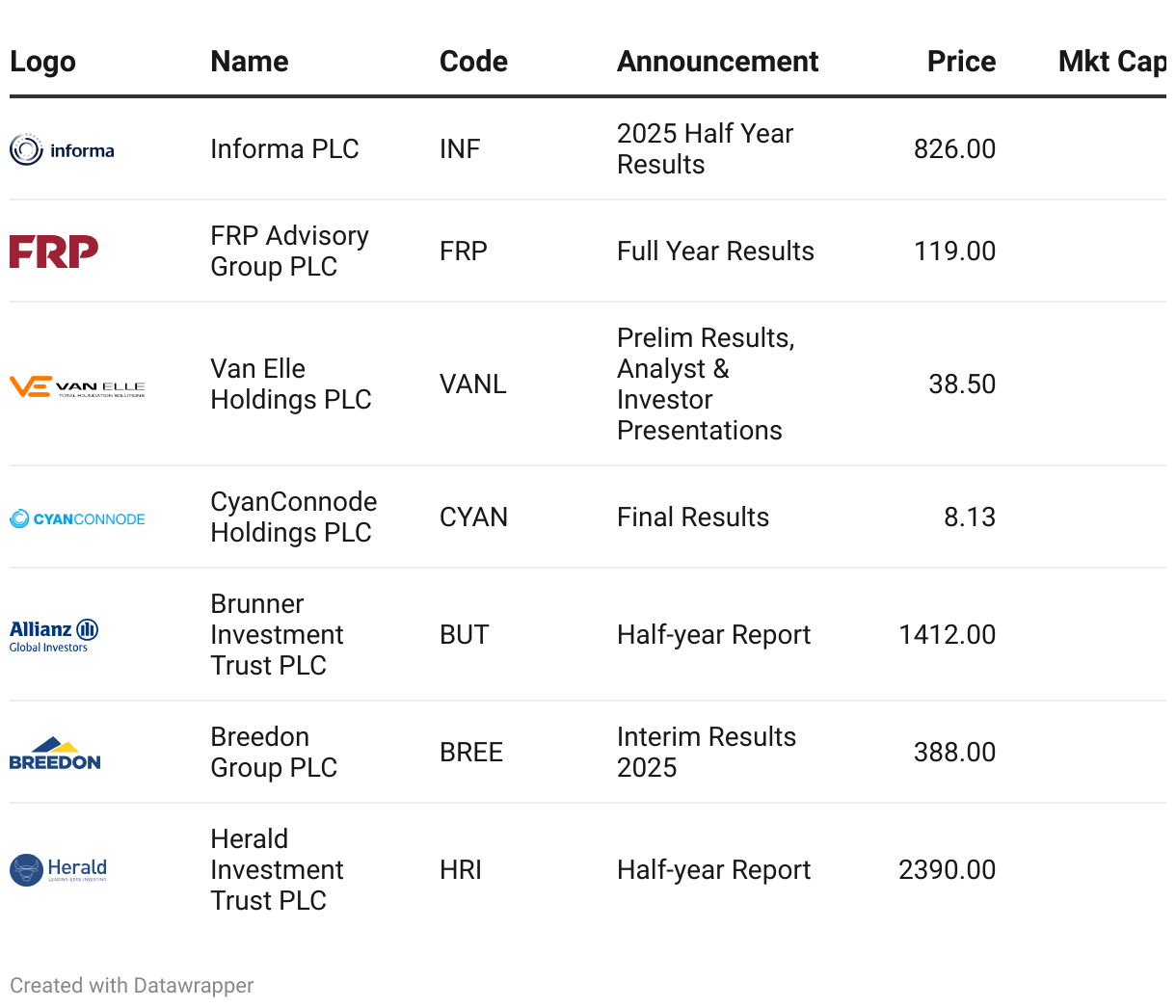Click the Logo column header
Screen dimensions: 1176x1008
point(42,62)
